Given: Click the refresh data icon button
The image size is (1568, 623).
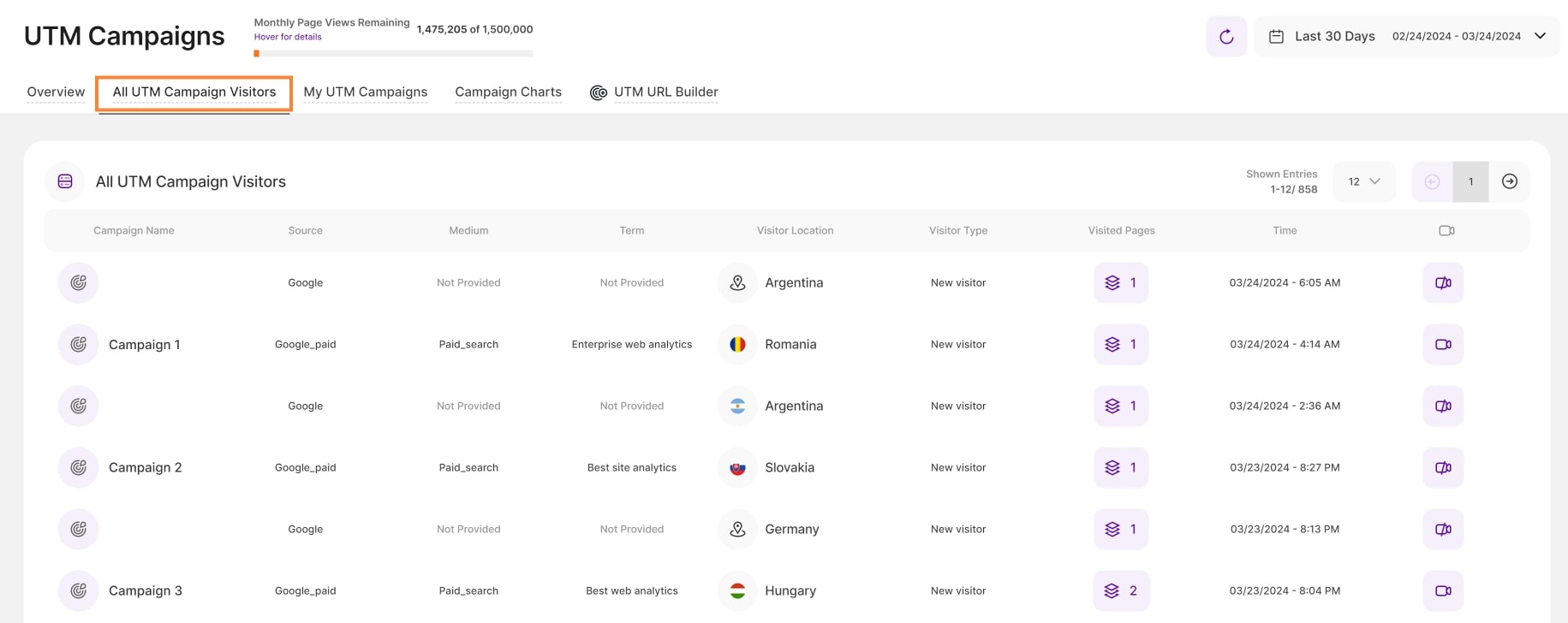Looking at the screenshot, I should [x=1225, y=37].
